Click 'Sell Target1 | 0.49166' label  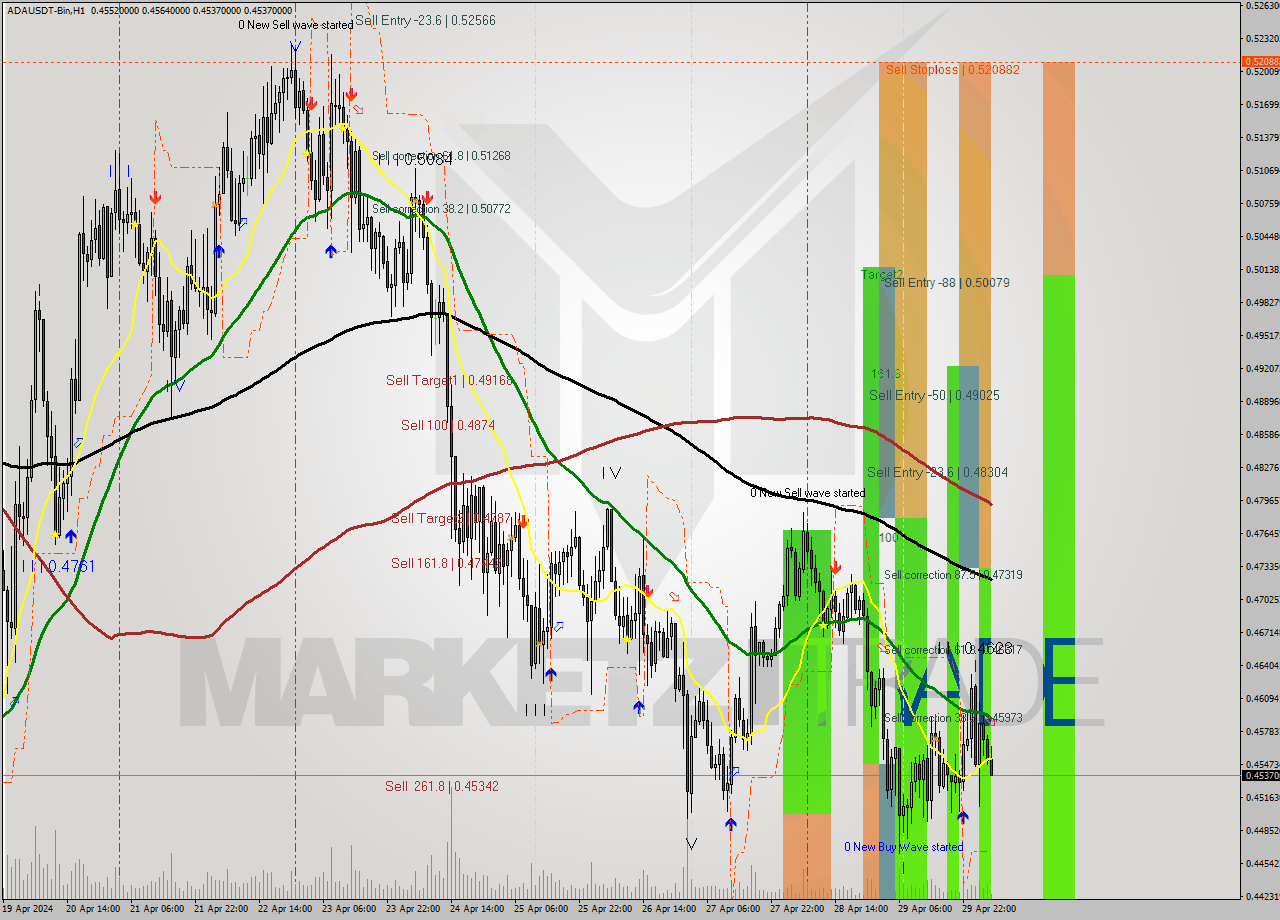[449, 380]
